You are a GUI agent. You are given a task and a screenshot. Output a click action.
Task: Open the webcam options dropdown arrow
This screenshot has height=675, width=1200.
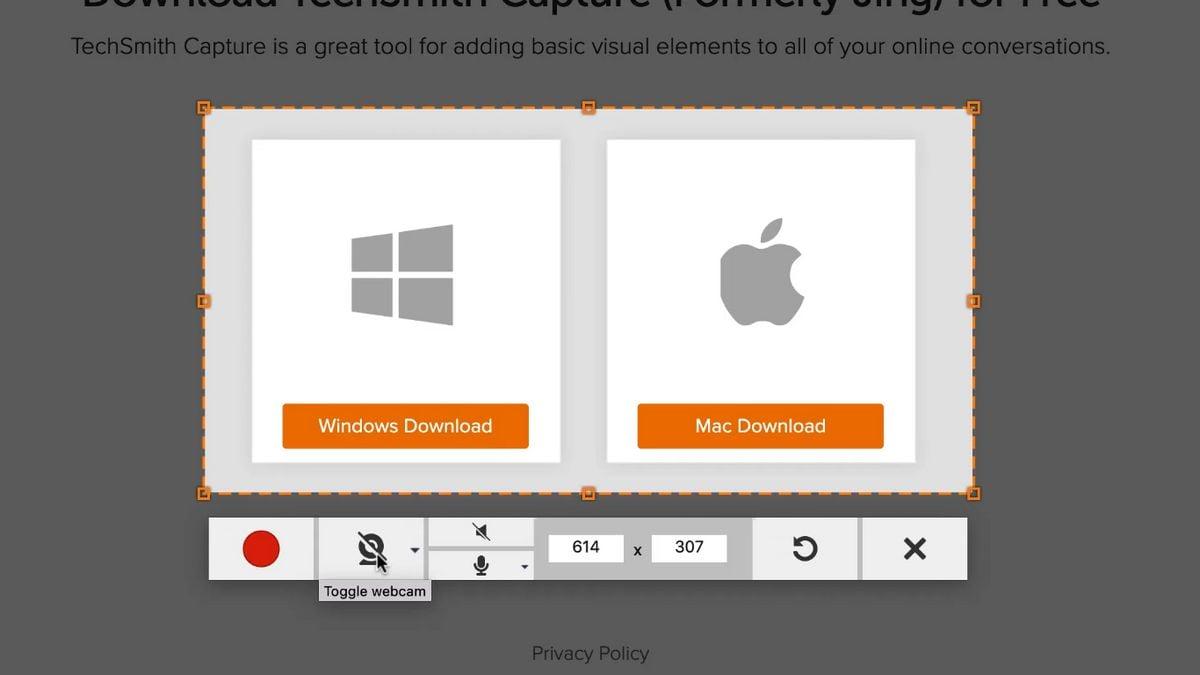pos(415,550)
